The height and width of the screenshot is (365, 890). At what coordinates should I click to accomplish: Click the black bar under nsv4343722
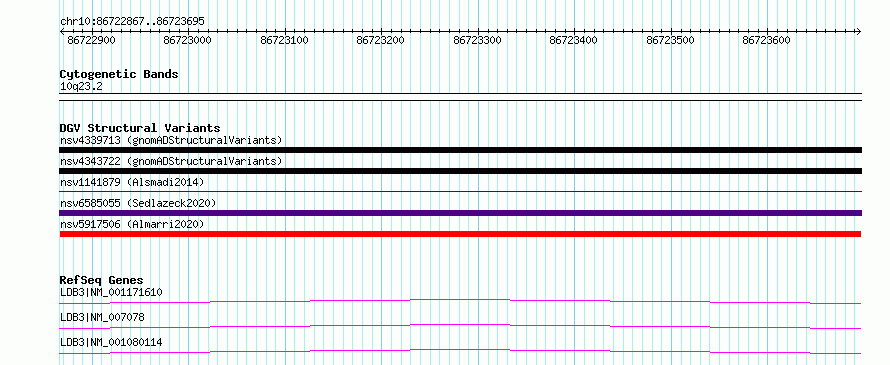[x=460, y=171]
